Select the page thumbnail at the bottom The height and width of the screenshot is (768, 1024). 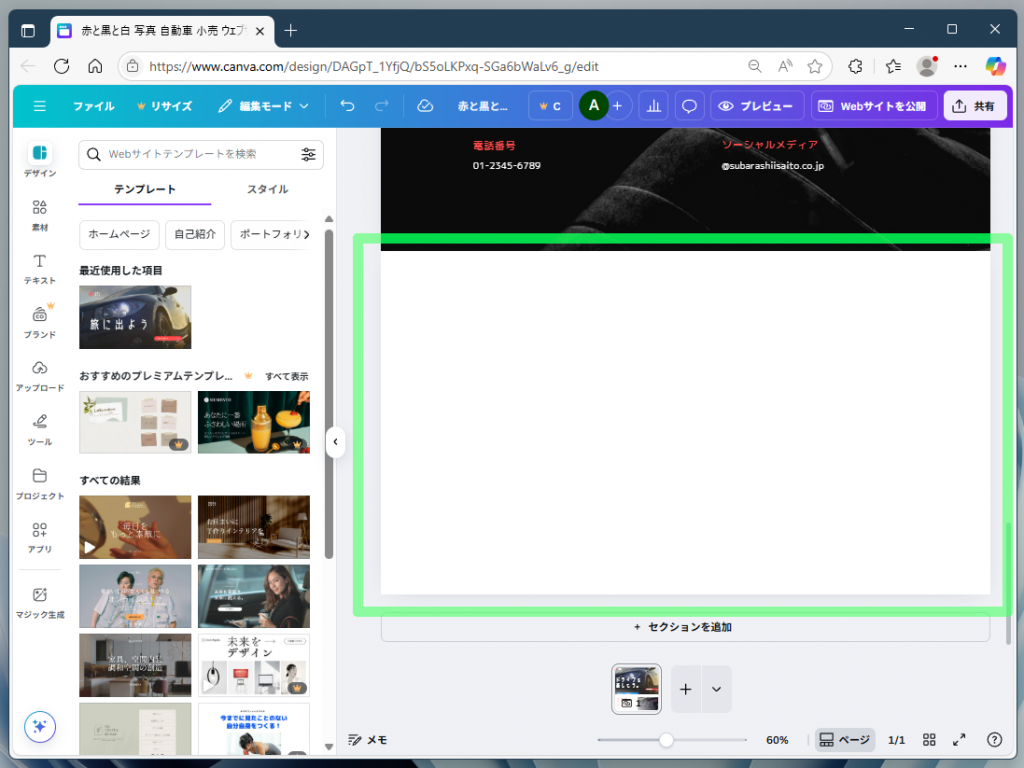point(637,689)
